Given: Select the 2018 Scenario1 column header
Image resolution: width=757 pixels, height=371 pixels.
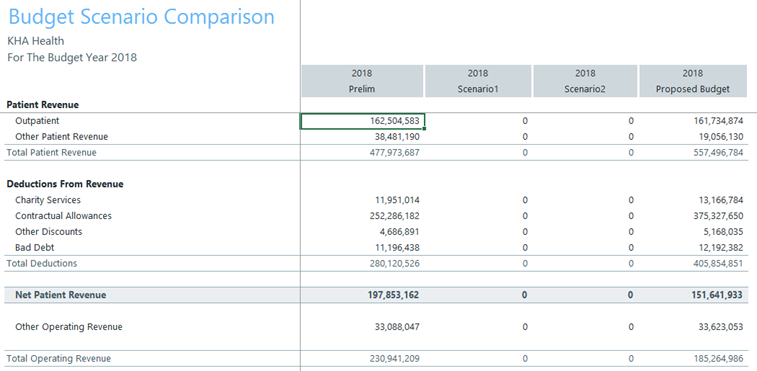Looking at the screenshot, I should click(x=478, y=81).
